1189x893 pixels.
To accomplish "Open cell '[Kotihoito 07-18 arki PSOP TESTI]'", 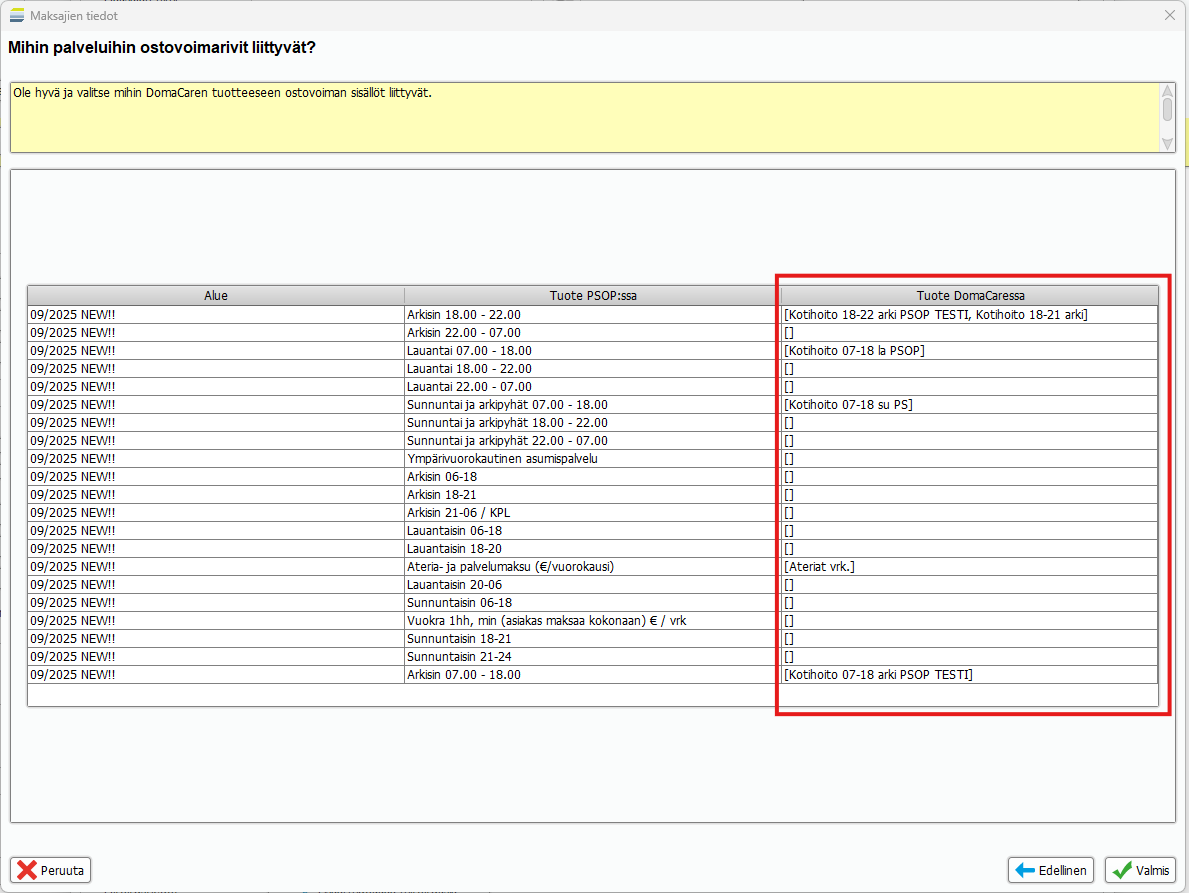I will 970,675.
